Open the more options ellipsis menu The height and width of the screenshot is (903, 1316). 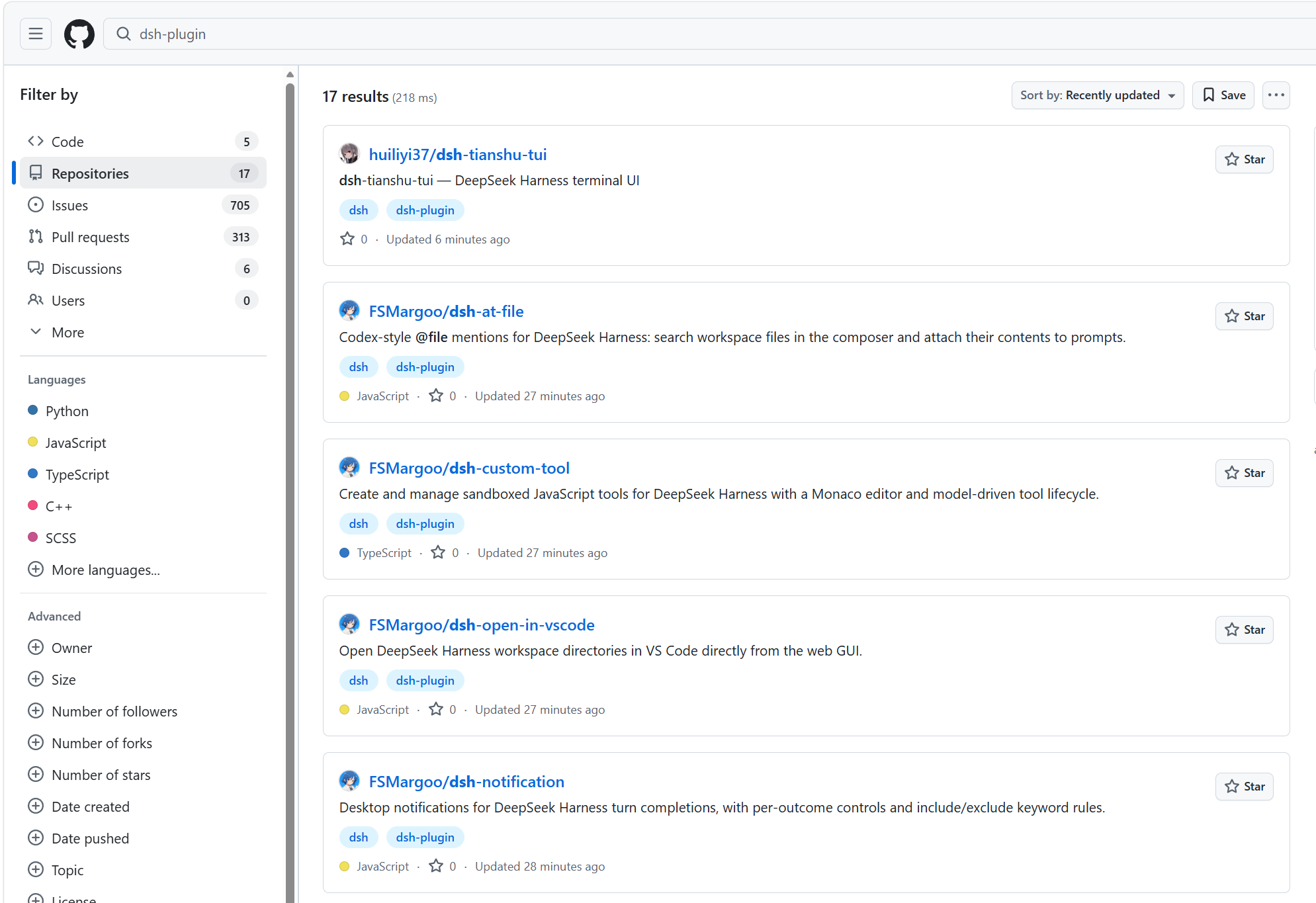pyautogui.click(x=1276, y=95)
